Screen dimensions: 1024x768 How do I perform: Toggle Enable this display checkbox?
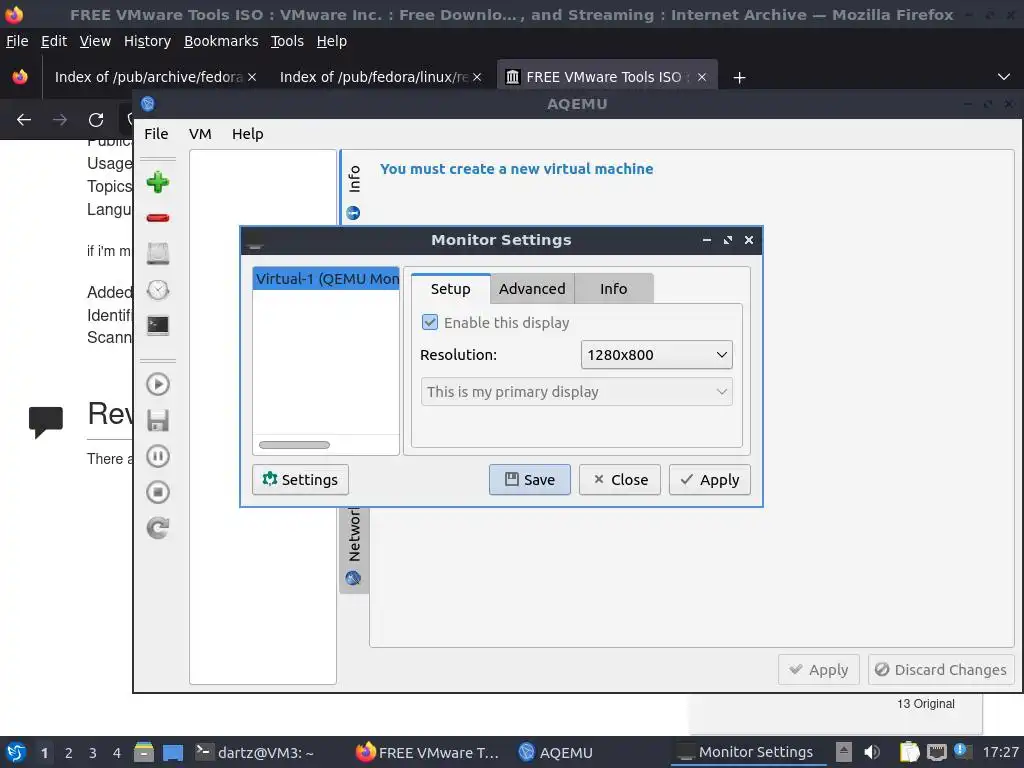click(430, 322)
